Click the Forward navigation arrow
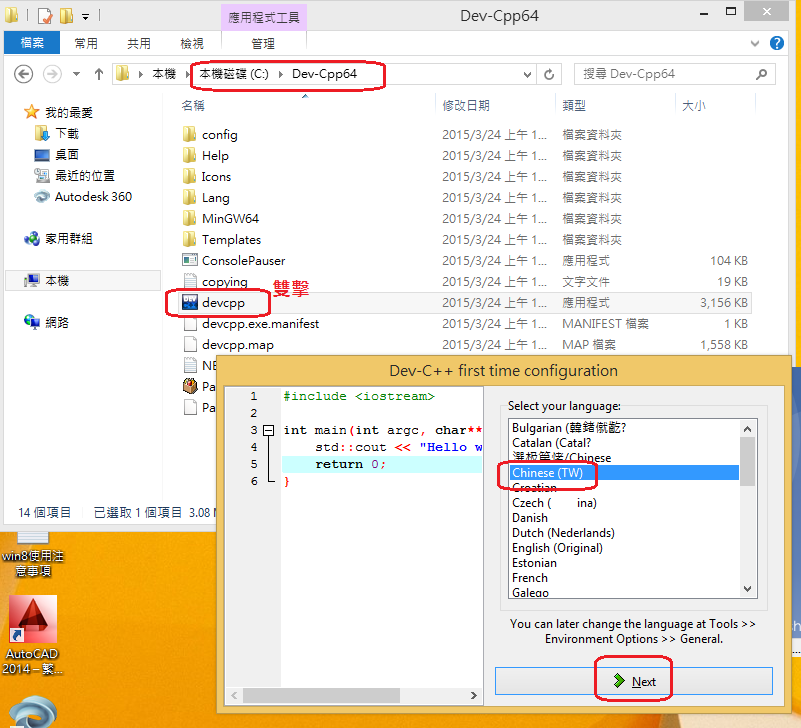Screen dimensions: 801x728 (52, 74)
